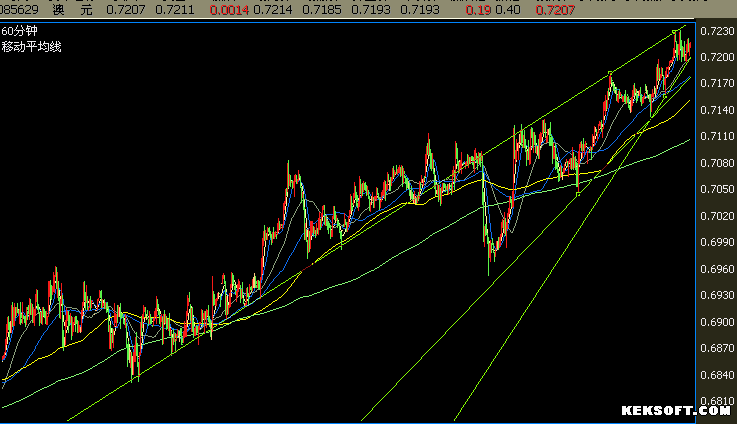Click the 0.7050 price axis label
This screenshot has height=424, width=737.
[x=717, y=189]
